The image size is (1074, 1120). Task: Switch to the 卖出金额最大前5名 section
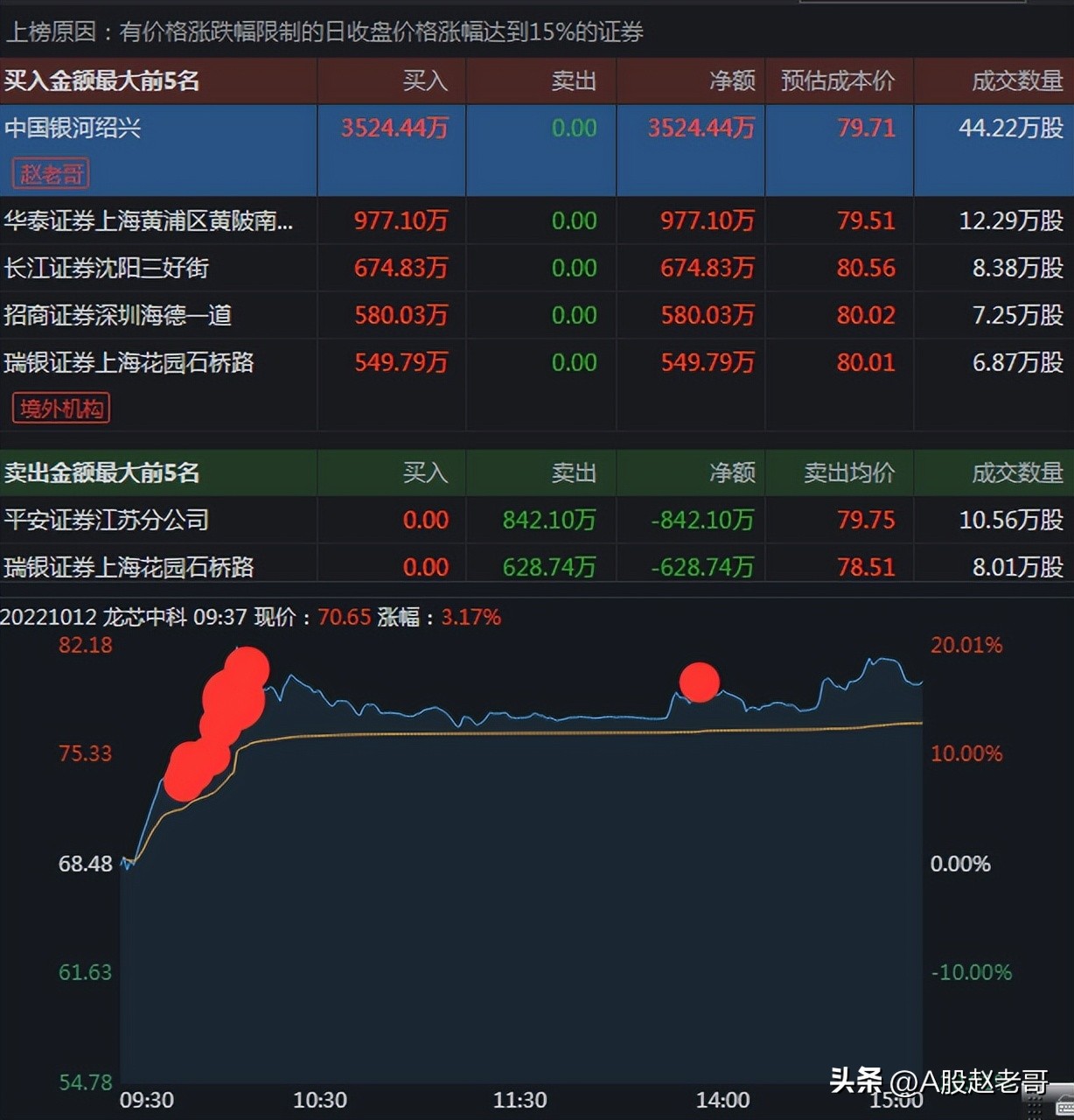pos(99,472)
